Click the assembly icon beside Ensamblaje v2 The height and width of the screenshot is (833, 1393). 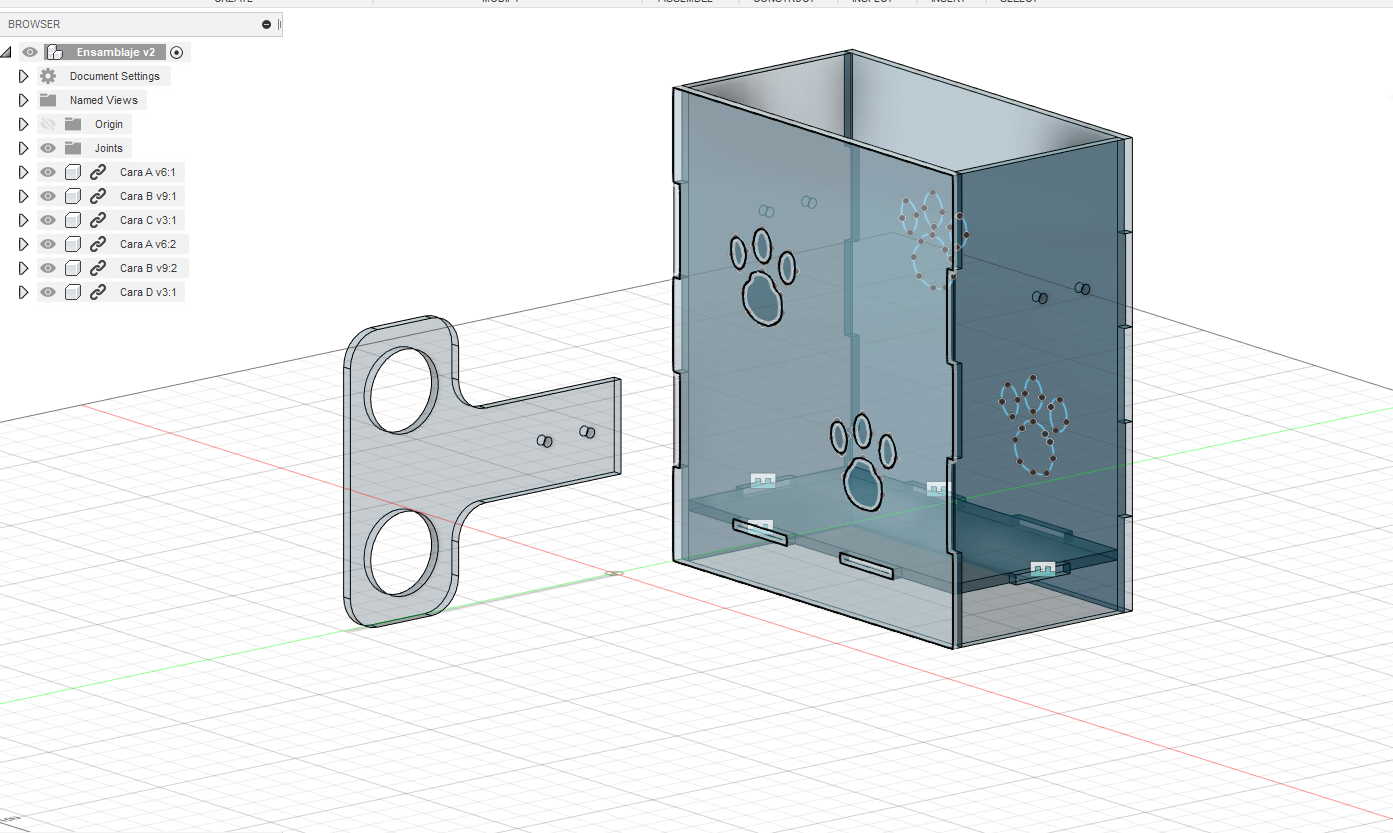click(x=55, y=52)
